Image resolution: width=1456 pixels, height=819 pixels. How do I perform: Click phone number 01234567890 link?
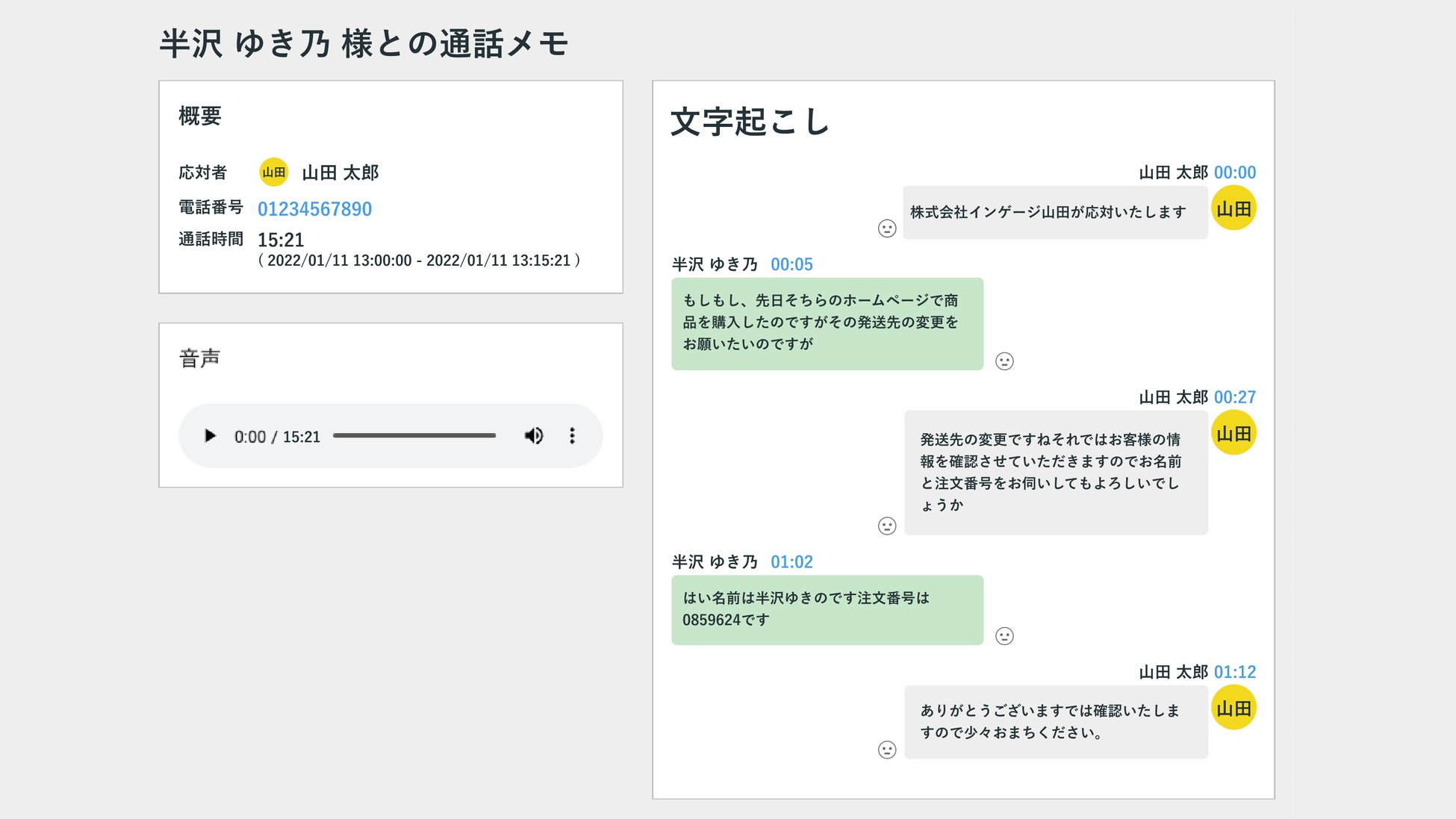coord(314,209)
